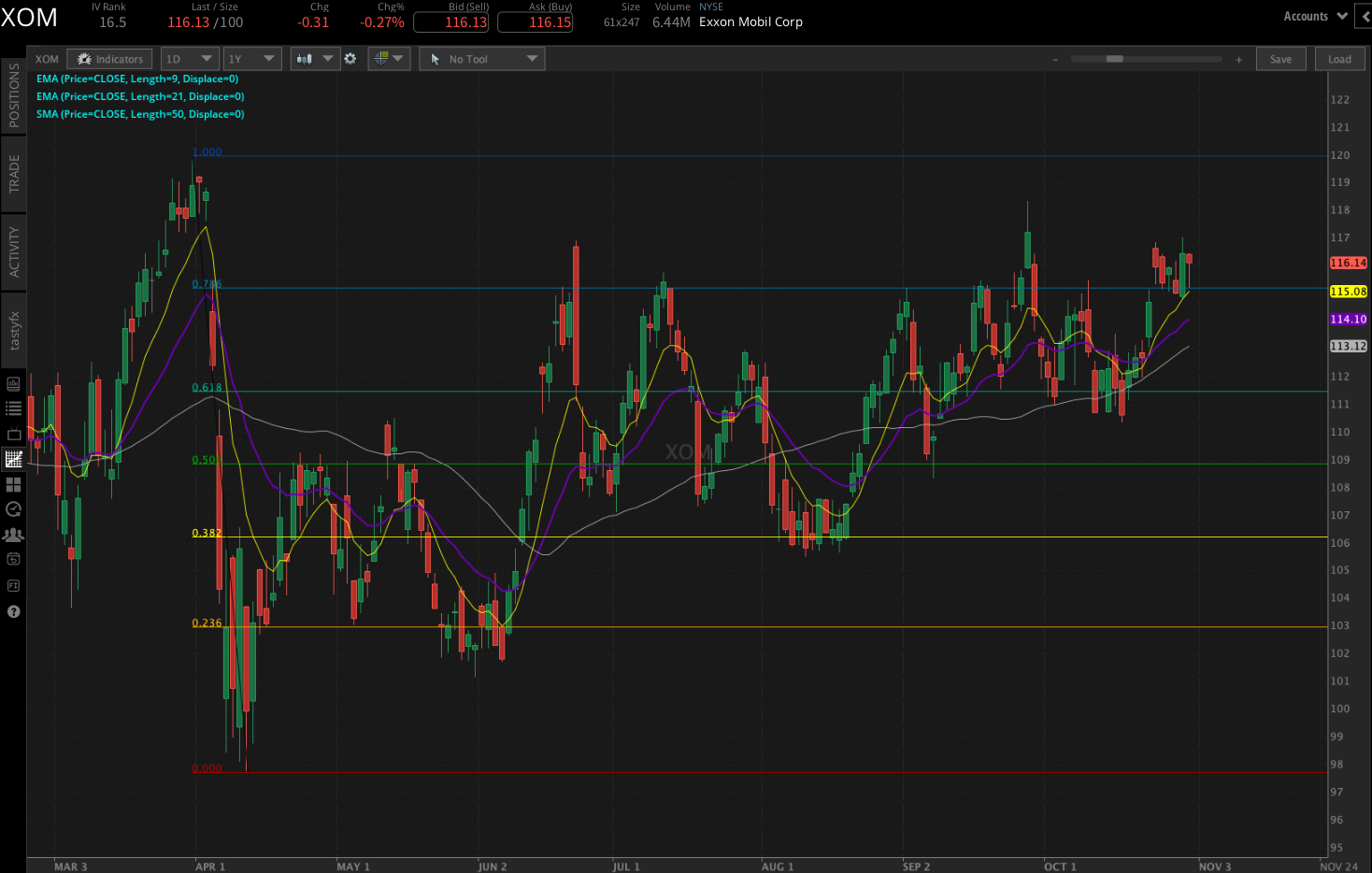The width and height of the screenshot is (1372, 873).
Task: Click the back-in-time calendar icon
Action: coord(13,559)
